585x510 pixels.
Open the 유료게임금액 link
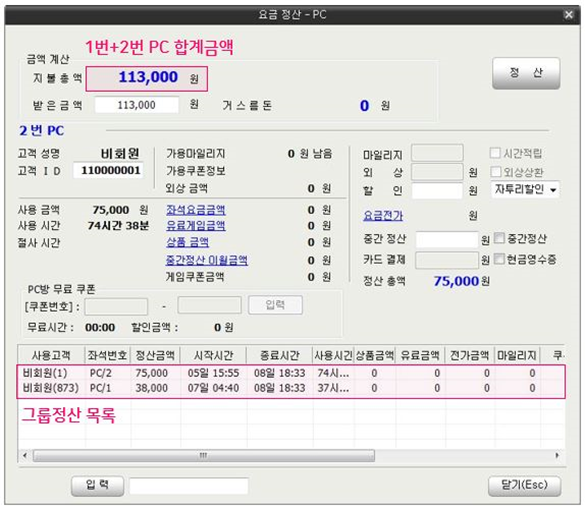pyautogui.click(x=195, y=225)
